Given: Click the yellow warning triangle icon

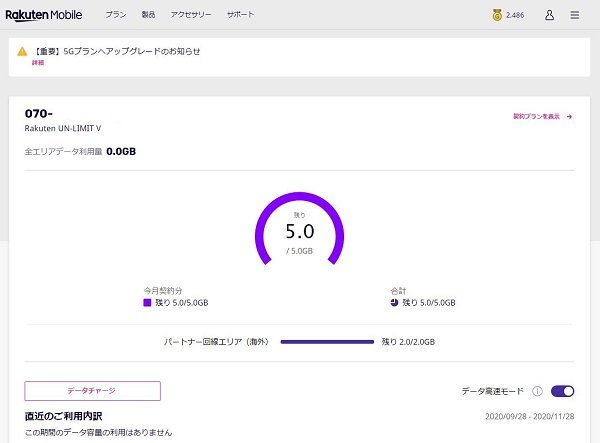Looking at the screenshot, I should coord(22,51).
